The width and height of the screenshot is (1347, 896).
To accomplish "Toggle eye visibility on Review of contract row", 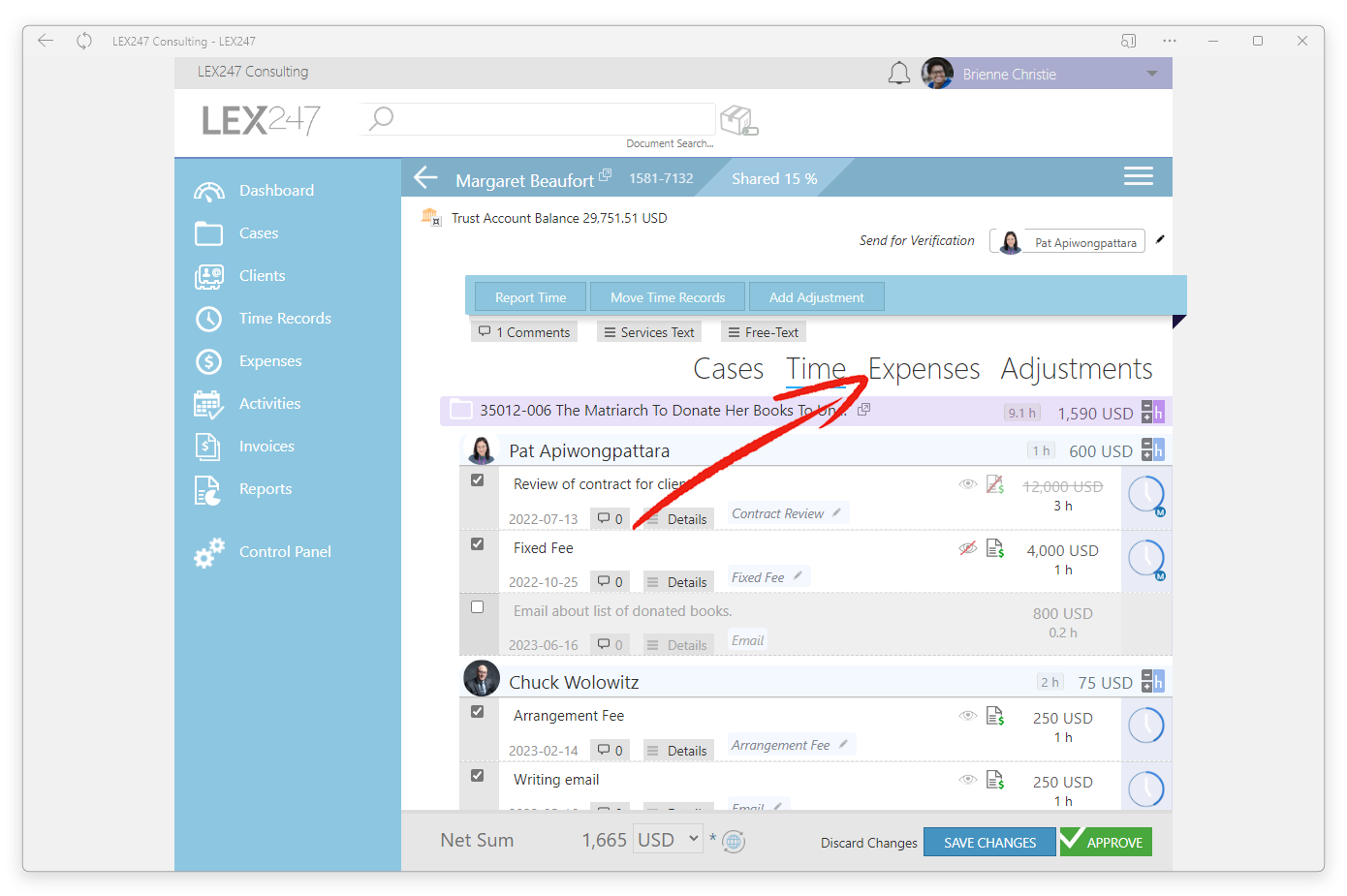I will coord(967,484).
